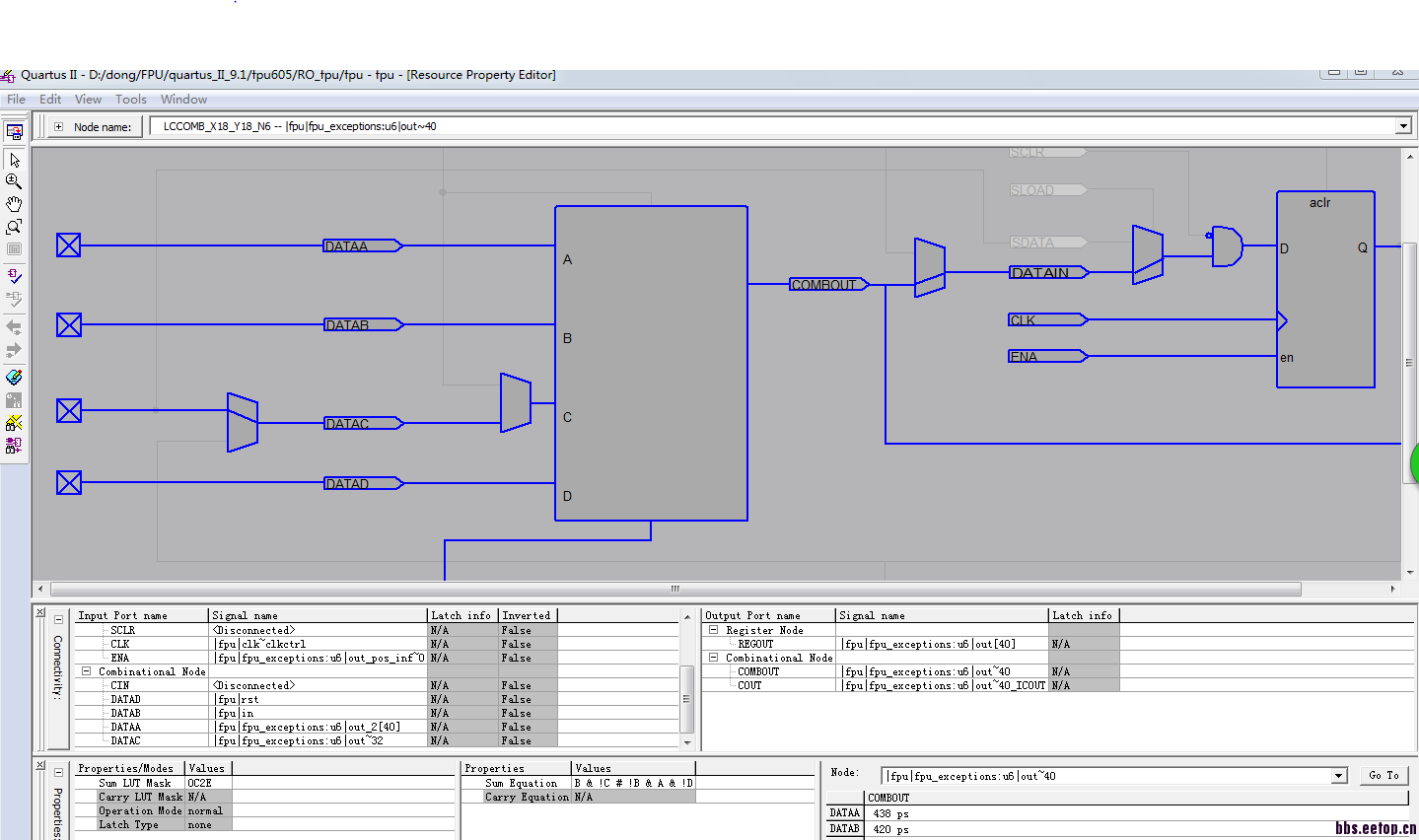Open the Window menu
Image resolution: width=1419 pixels, height=840 pixels.
coord(183,100)
